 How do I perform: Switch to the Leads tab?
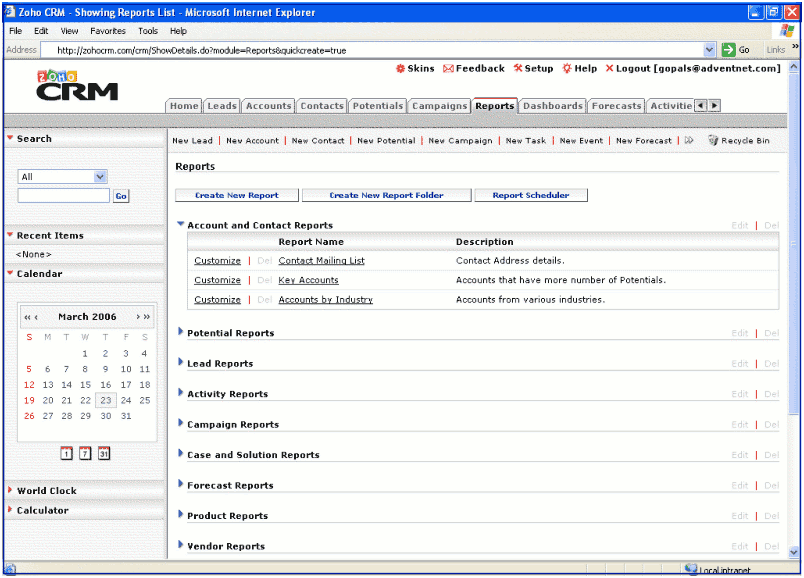click(x=222, y=106)
